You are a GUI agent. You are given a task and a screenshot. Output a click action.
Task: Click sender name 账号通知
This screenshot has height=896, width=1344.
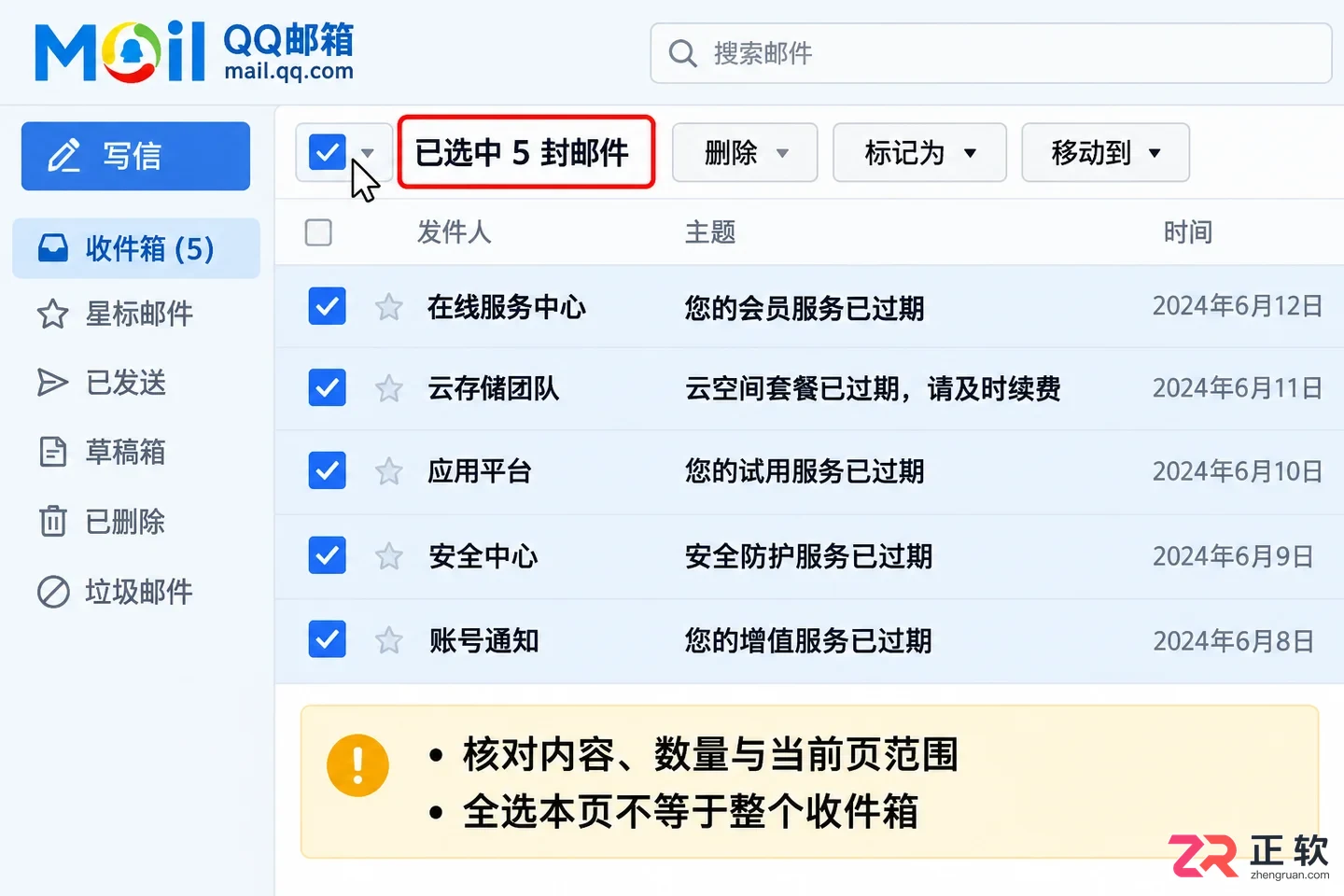coord(483,640)
